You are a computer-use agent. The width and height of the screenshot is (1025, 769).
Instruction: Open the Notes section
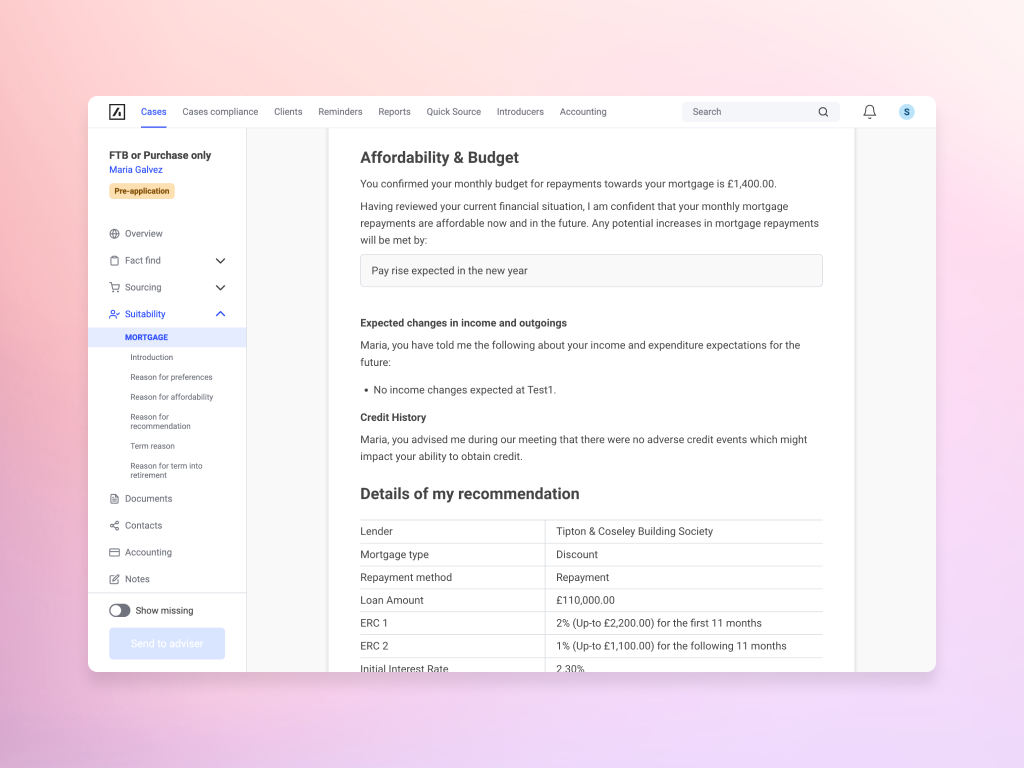coord(137,580)
